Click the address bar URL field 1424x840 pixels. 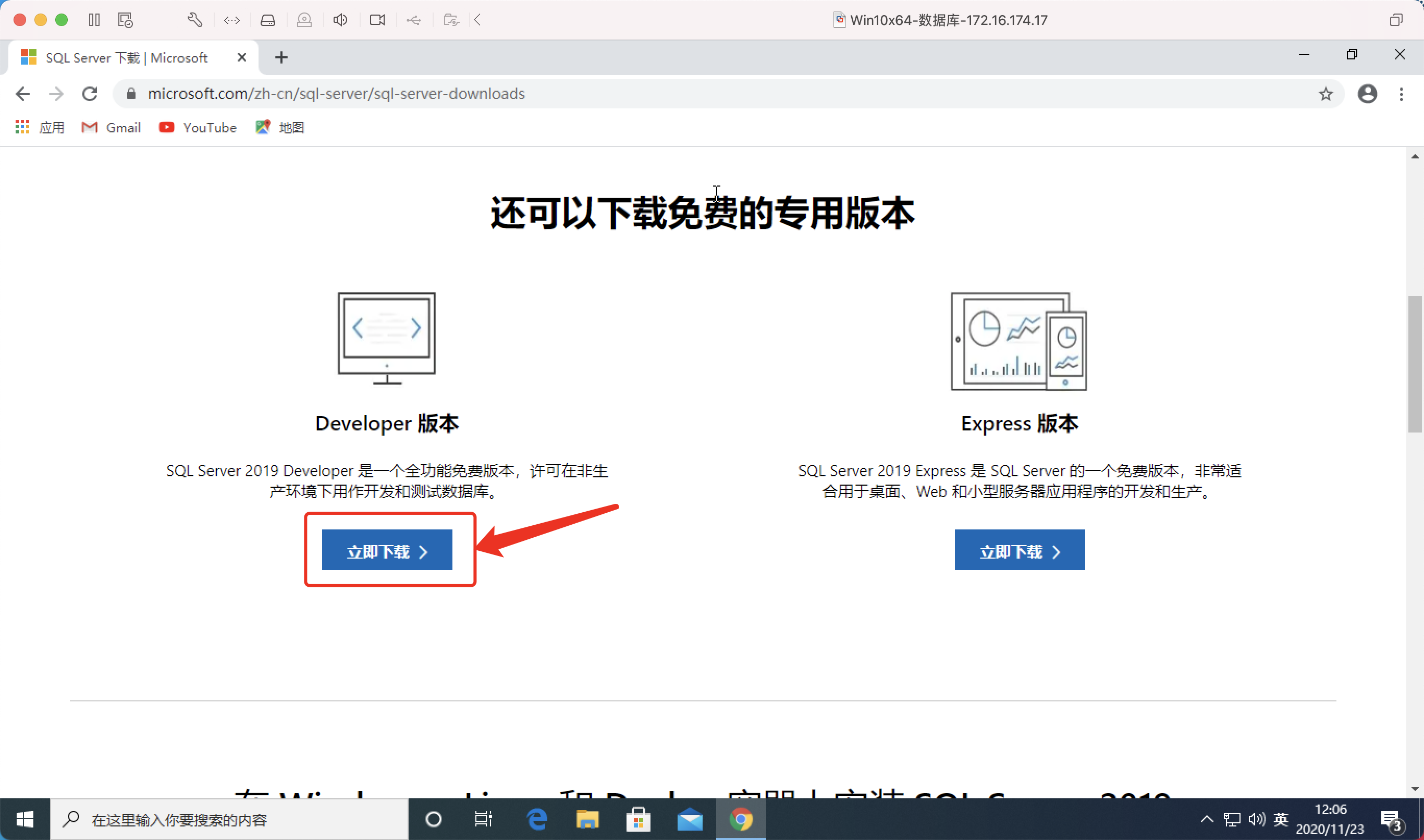[x=728, y=94]
